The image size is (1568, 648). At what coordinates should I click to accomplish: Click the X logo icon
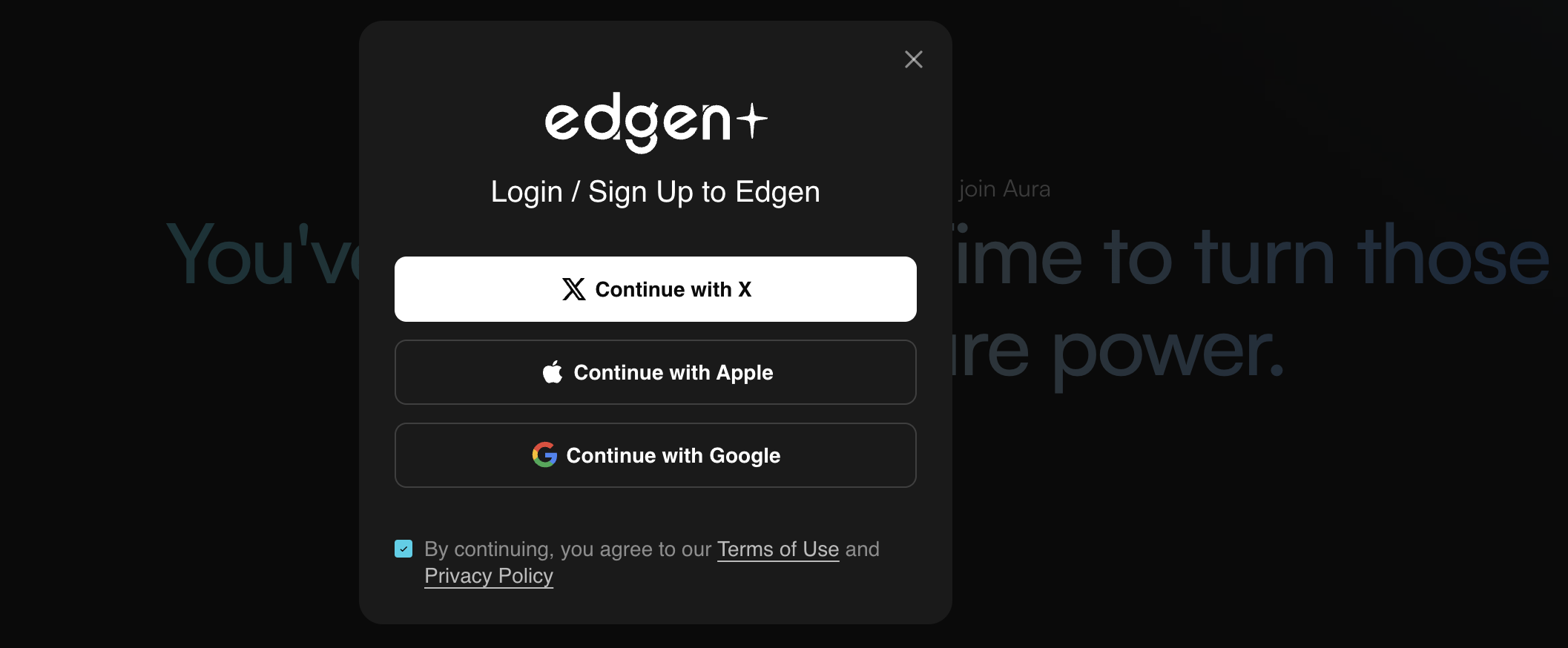[x=573, y=289]
